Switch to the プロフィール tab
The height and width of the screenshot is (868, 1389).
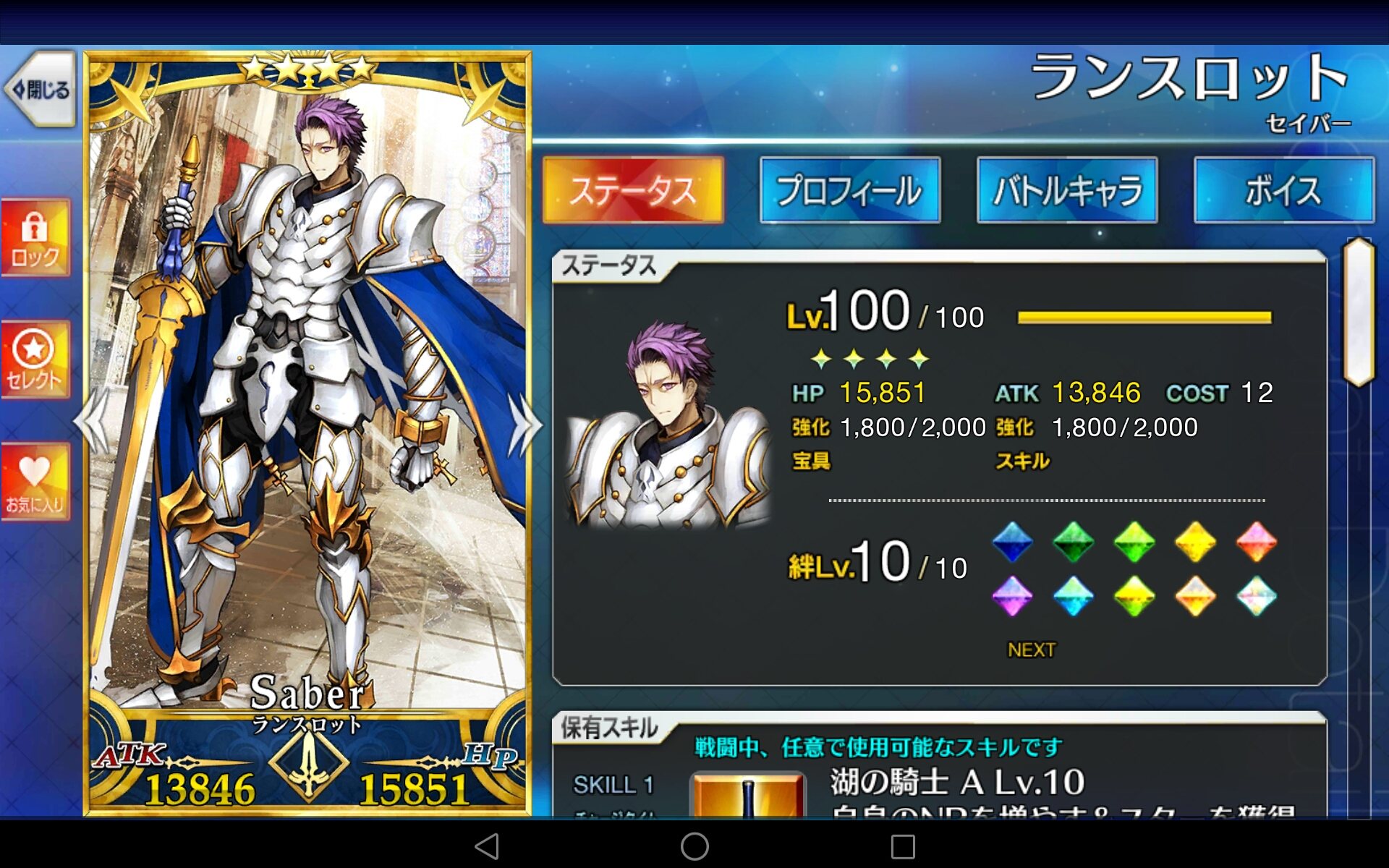pos(850,190)
